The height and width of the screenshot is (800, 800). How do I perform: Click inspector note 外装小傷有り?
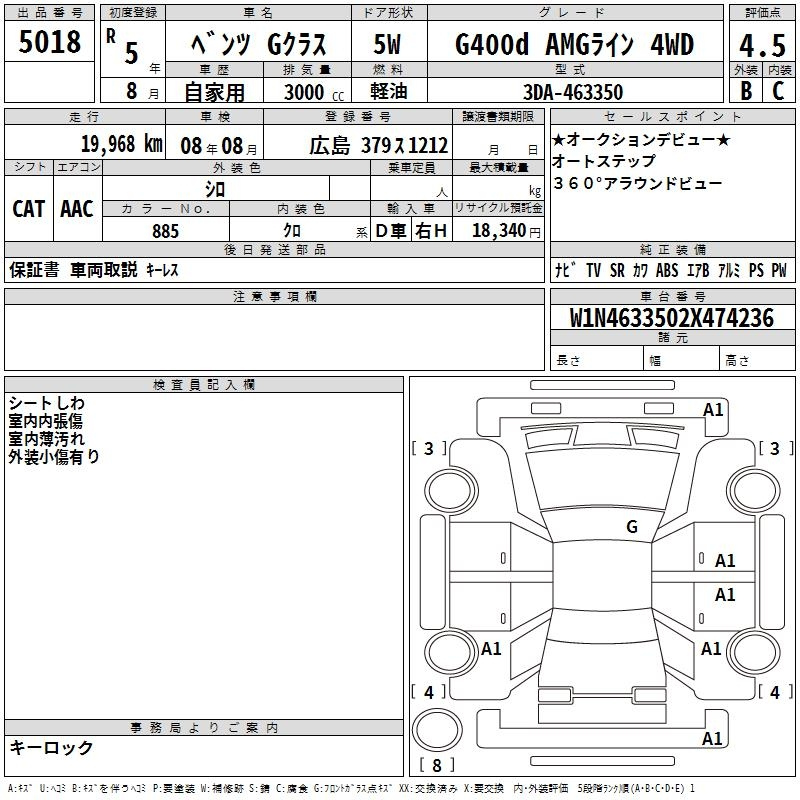tap(54, 457)
